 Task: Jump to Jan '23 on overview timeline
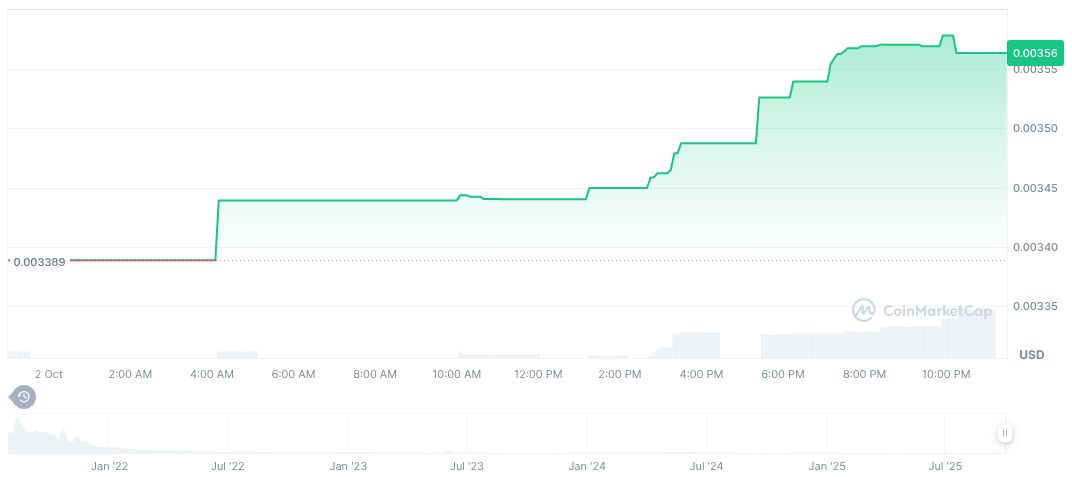[x=347, y=466]
